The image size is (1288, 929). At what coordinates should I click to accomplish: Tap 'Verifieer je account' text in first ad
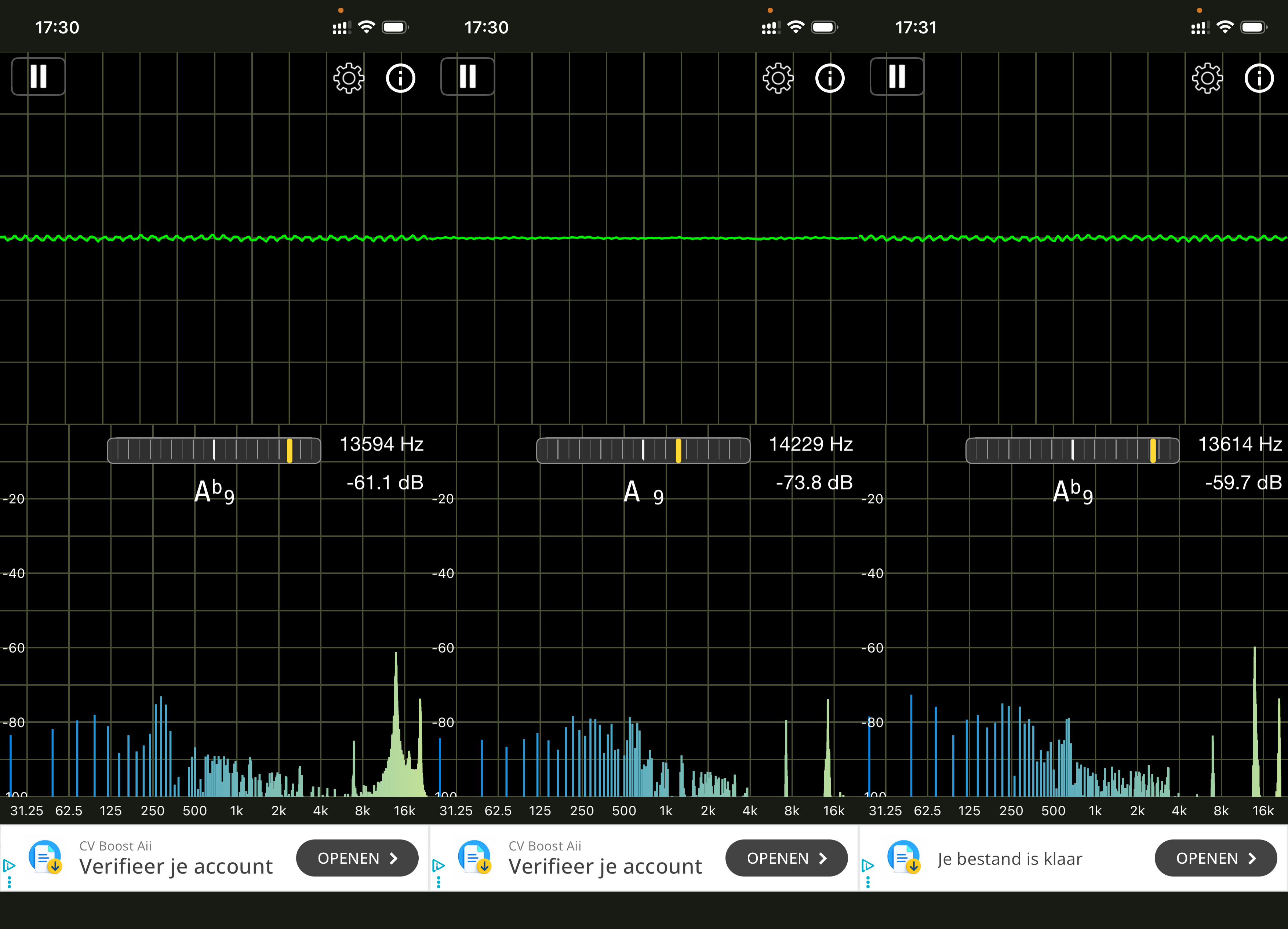(176, 867)
